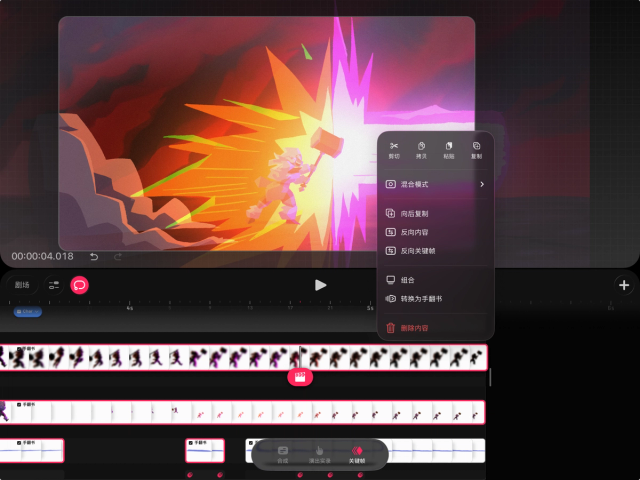Switch to the 关键帧 keyframe tab
This screenshot has width=640, height=480.
click(357, 454)
